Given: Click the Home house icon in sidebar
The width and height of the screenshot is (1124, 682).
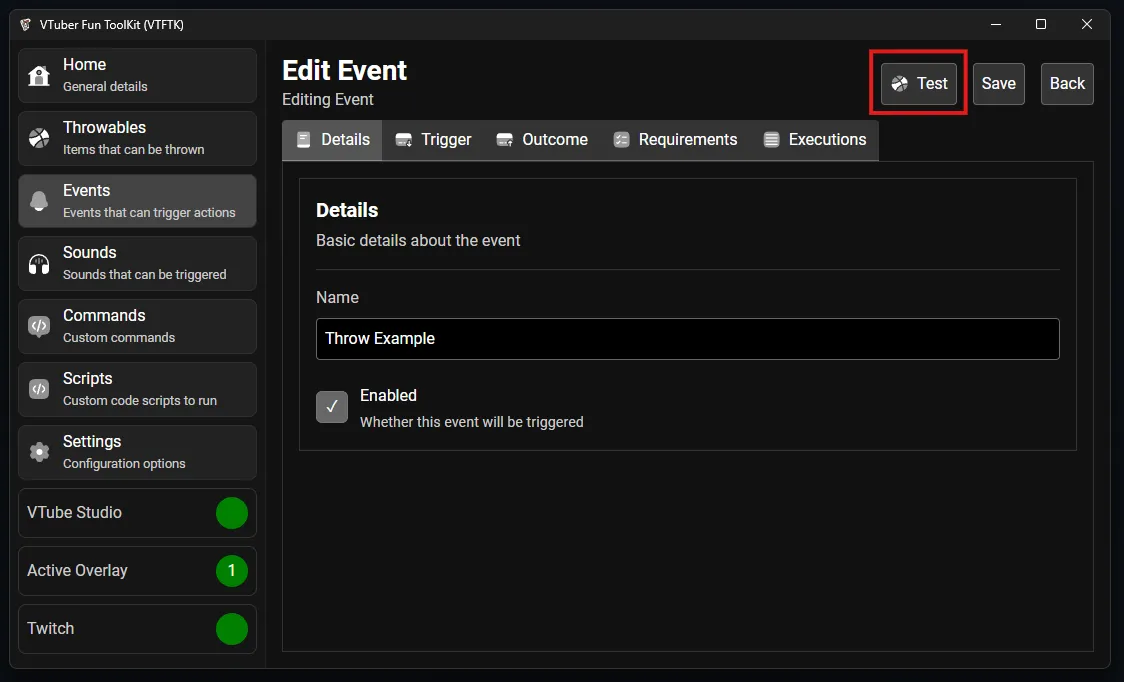Looking at the screenshot, I should [39, 76].
